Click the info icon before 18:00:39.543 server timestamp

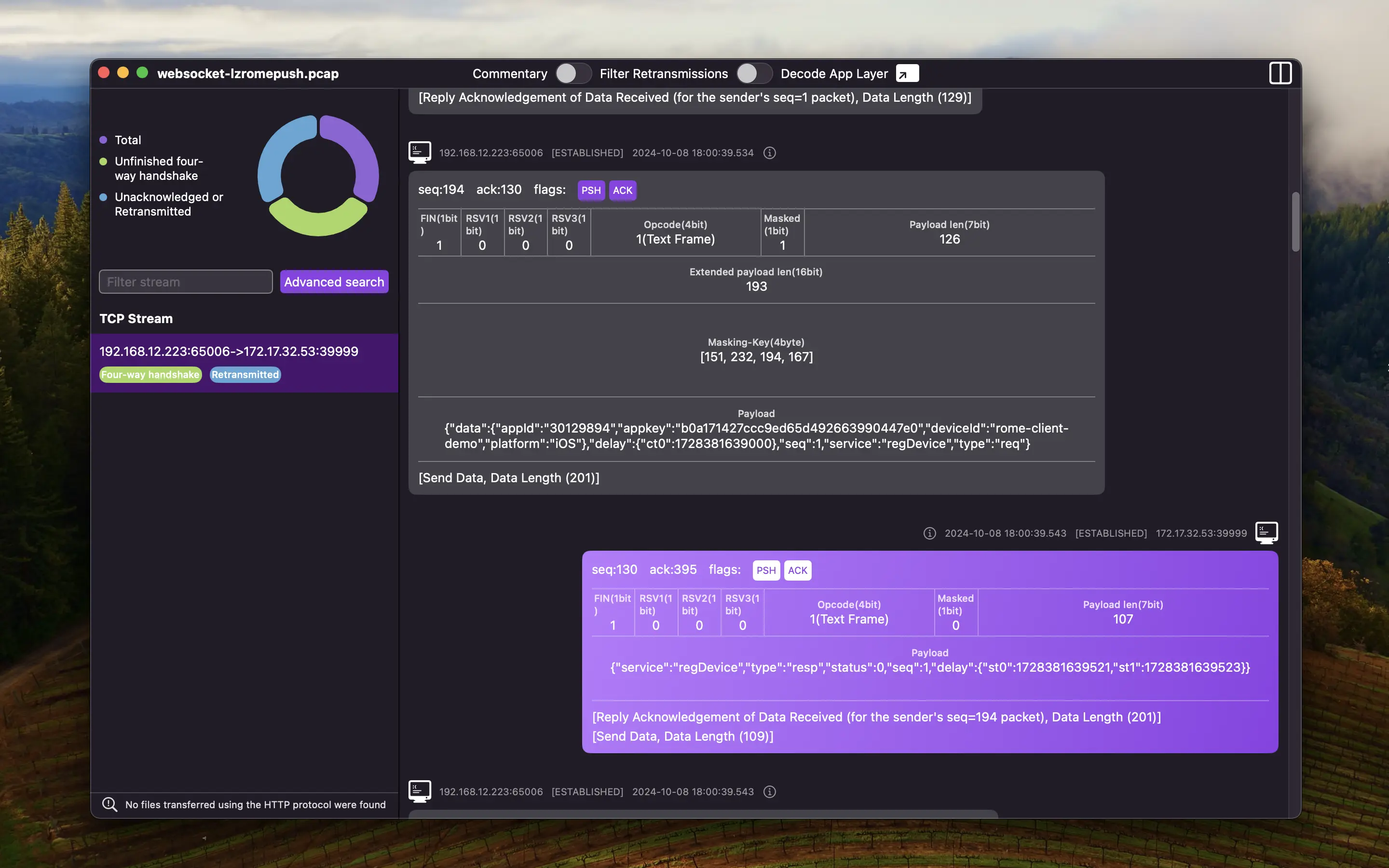(x=929, y=533)
